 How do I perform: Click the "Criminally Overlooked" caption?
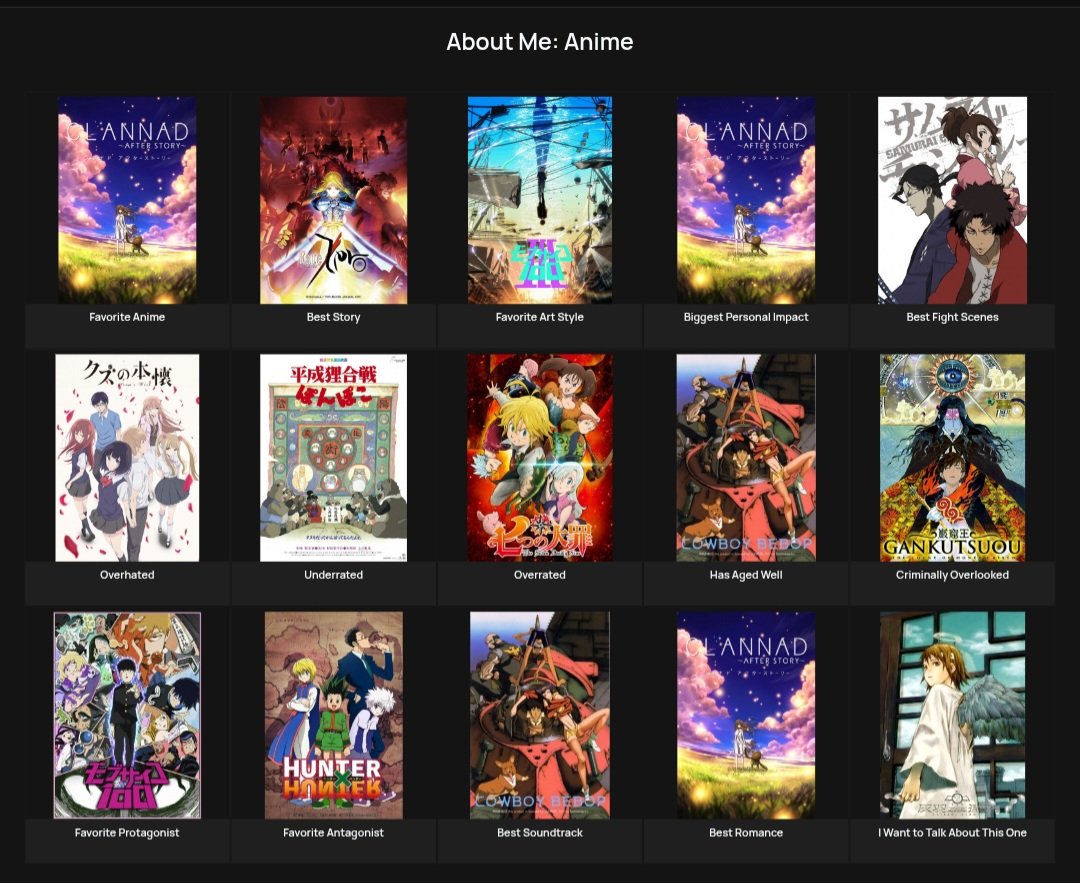coord(953,574)
